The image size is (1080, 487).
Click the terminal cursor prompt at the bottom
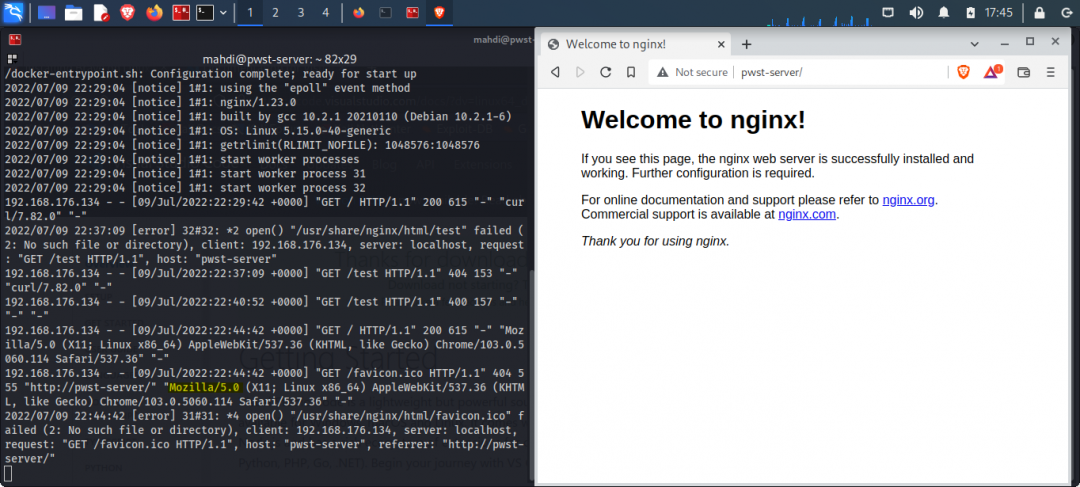pyautogui.click(x=8, y=473)
